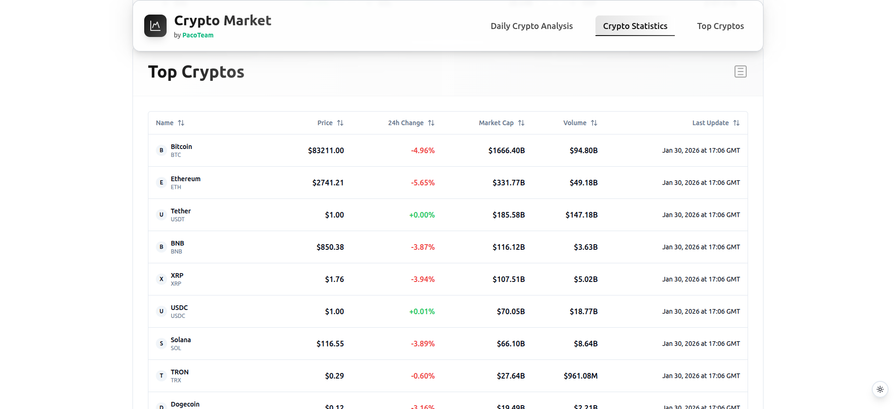Sort by Volume column header

580,123
